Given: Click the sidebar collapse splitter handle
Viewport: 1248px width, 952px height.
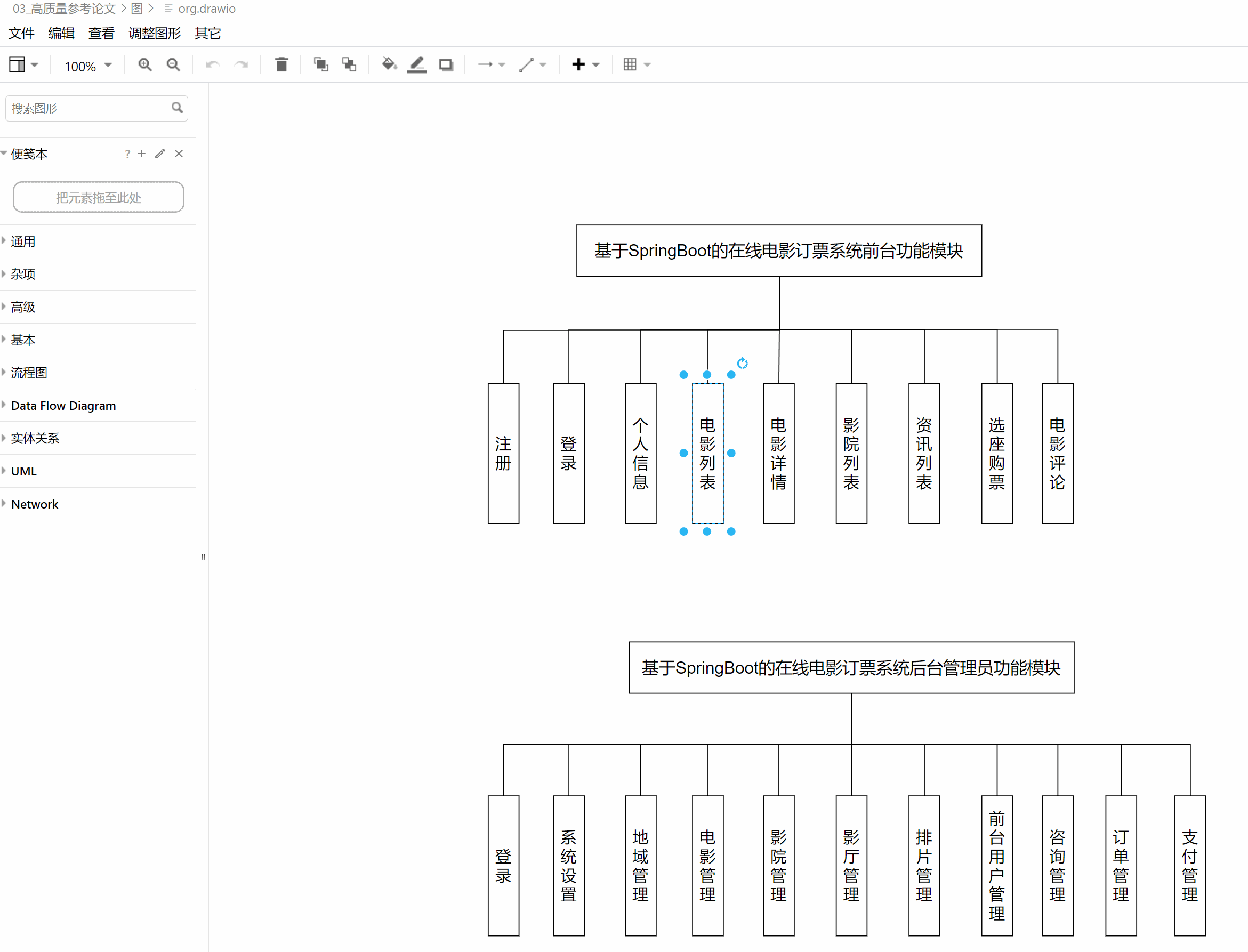Looking at the screenshot, I should click(203, 556).
